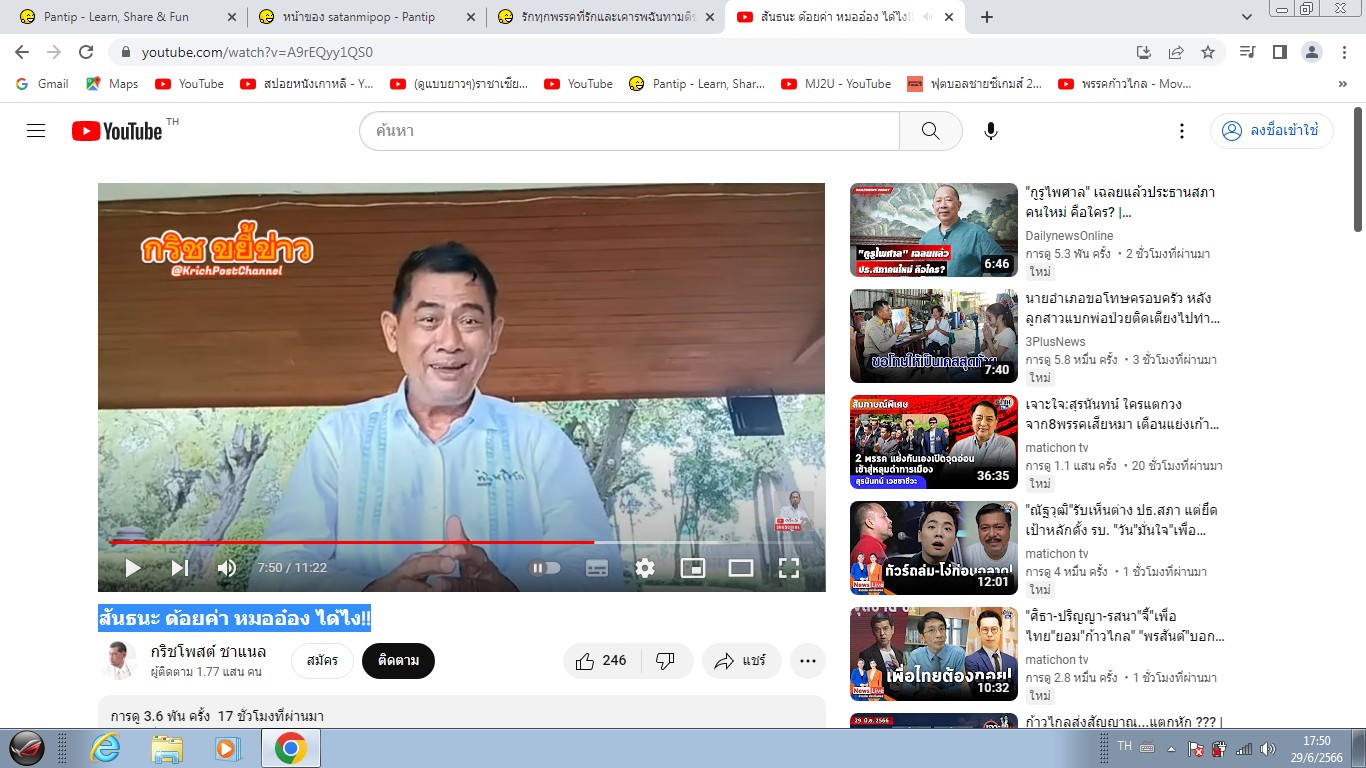This screenshot has height=768, width=1366.
Task: Enter full screen on the video
Action: point(789,568)
